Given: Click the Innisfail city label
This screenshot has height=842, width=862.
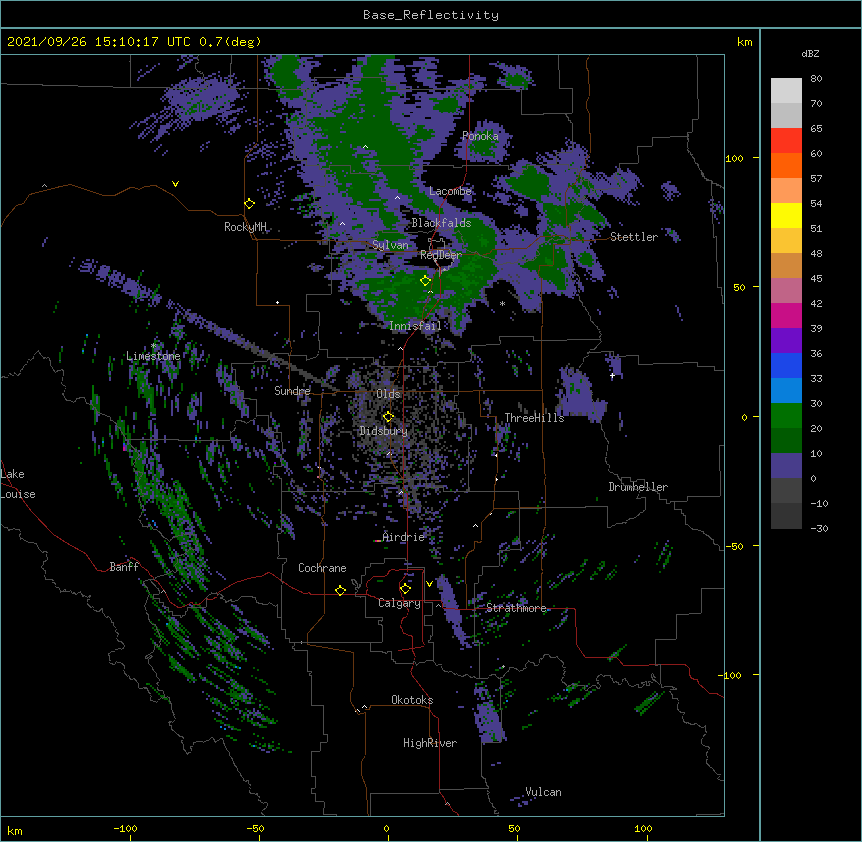Looking at the screenshot, I should [x=415, y=326].
